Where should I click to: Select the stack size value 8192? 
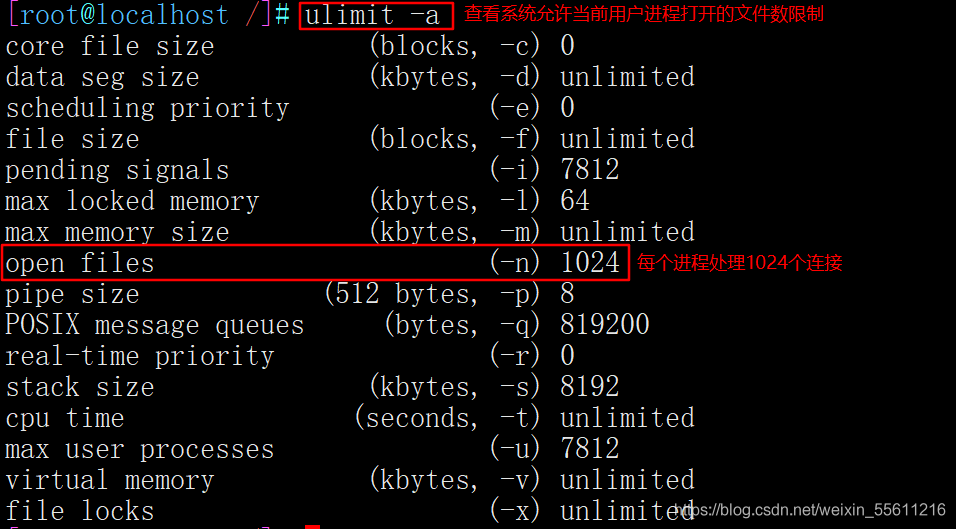590,387
